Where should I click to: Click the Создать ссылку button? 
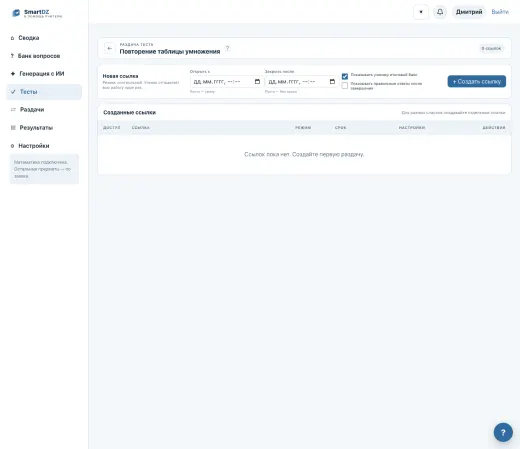click(x=476, y=81)
